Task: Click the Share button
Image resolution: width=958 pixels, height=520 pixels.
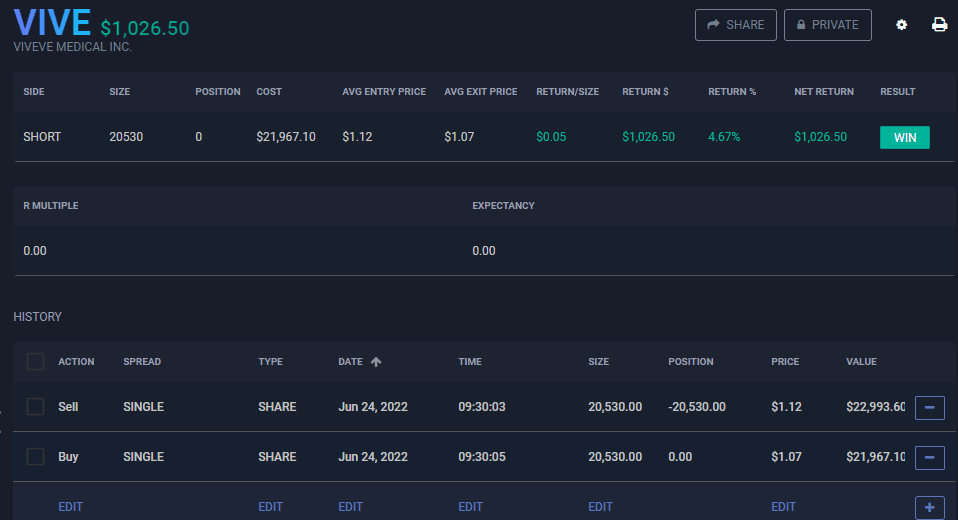Action: coord(735,25)
